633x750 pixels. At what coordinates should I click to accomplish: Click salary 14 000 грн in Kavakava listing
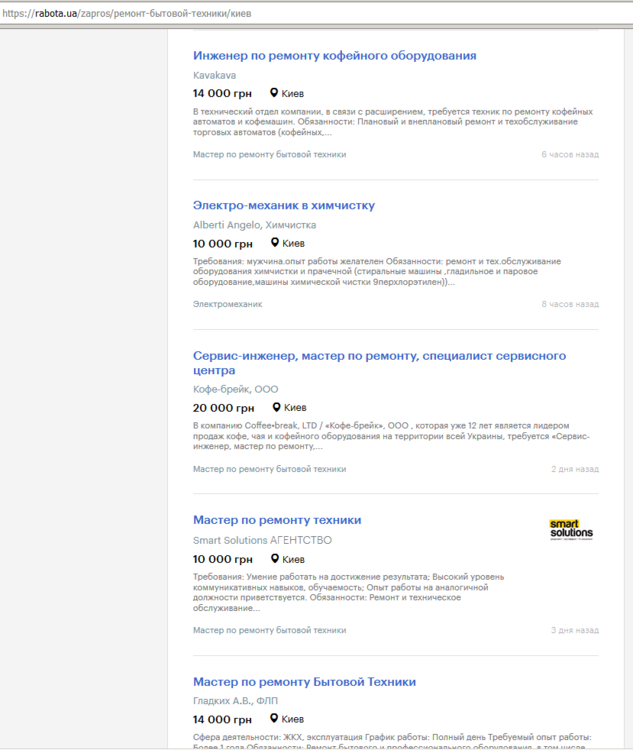pyautogui.click(x=222, y=93)
